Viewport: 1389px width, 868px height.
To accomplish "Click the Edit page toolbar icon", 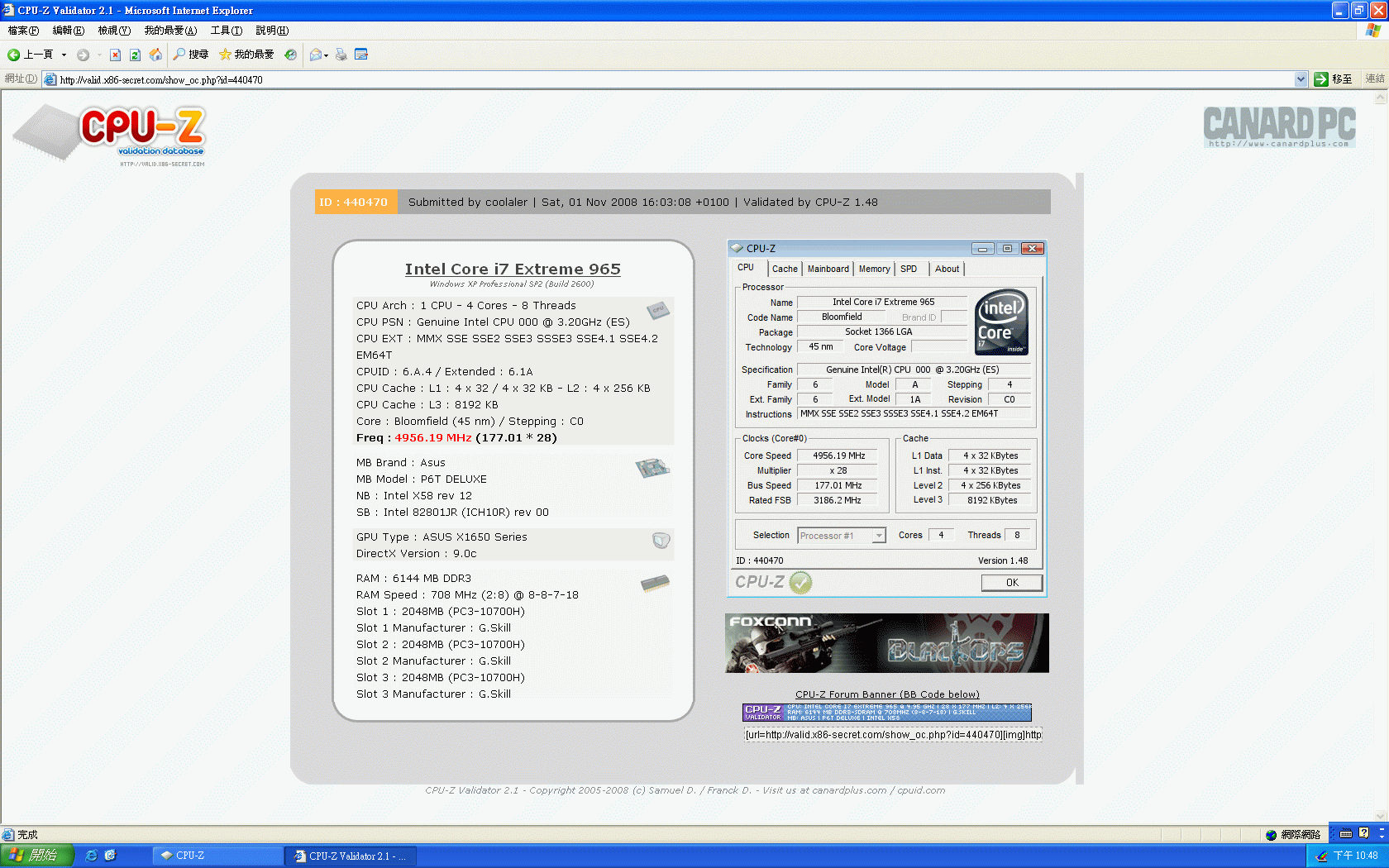I will tap(360, 55).
